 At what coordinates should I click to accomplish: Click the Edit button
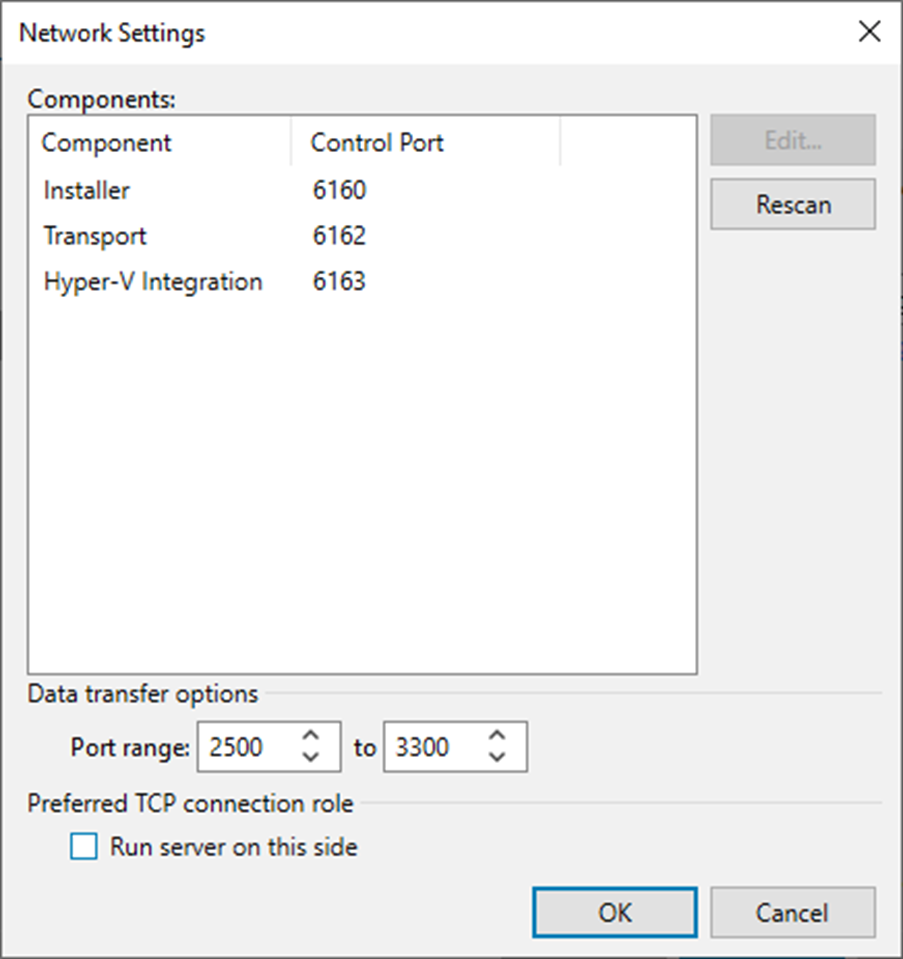tap(792, 140)
